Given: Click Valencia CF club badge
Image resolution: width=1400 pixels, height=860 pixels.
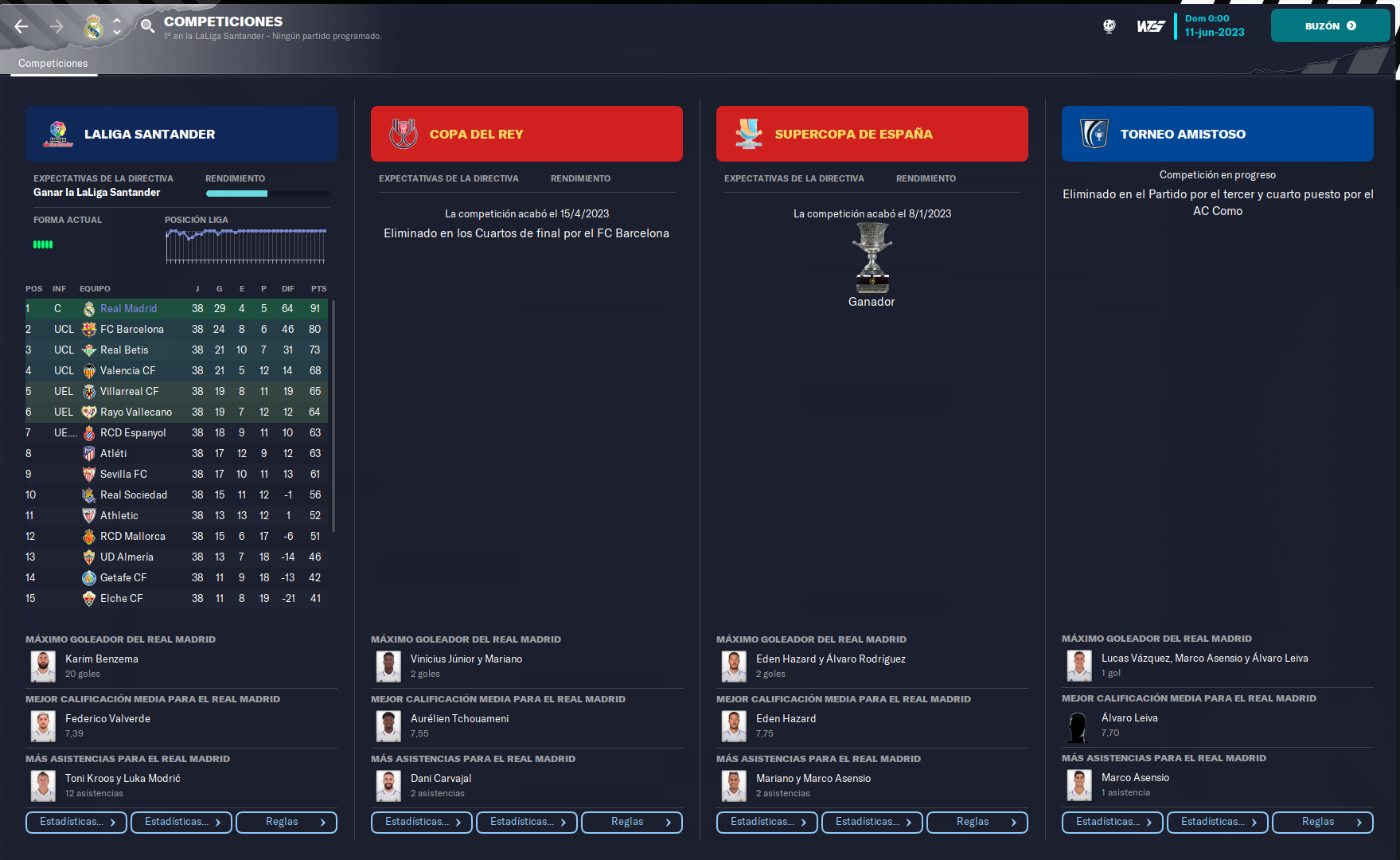Looking at the screenshot, I should tap(89, 370).
